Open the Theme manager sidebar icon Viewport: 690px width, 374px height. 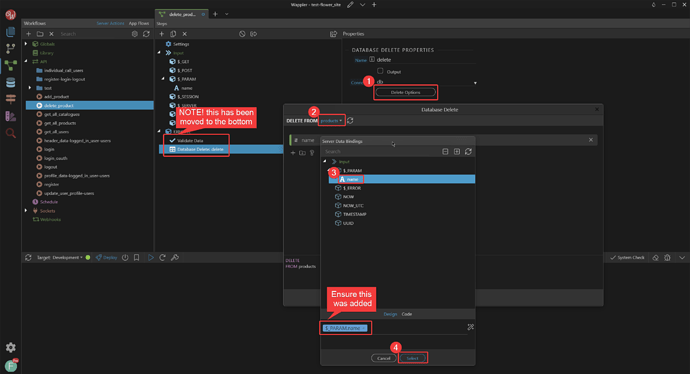click(x=11, y=116)
